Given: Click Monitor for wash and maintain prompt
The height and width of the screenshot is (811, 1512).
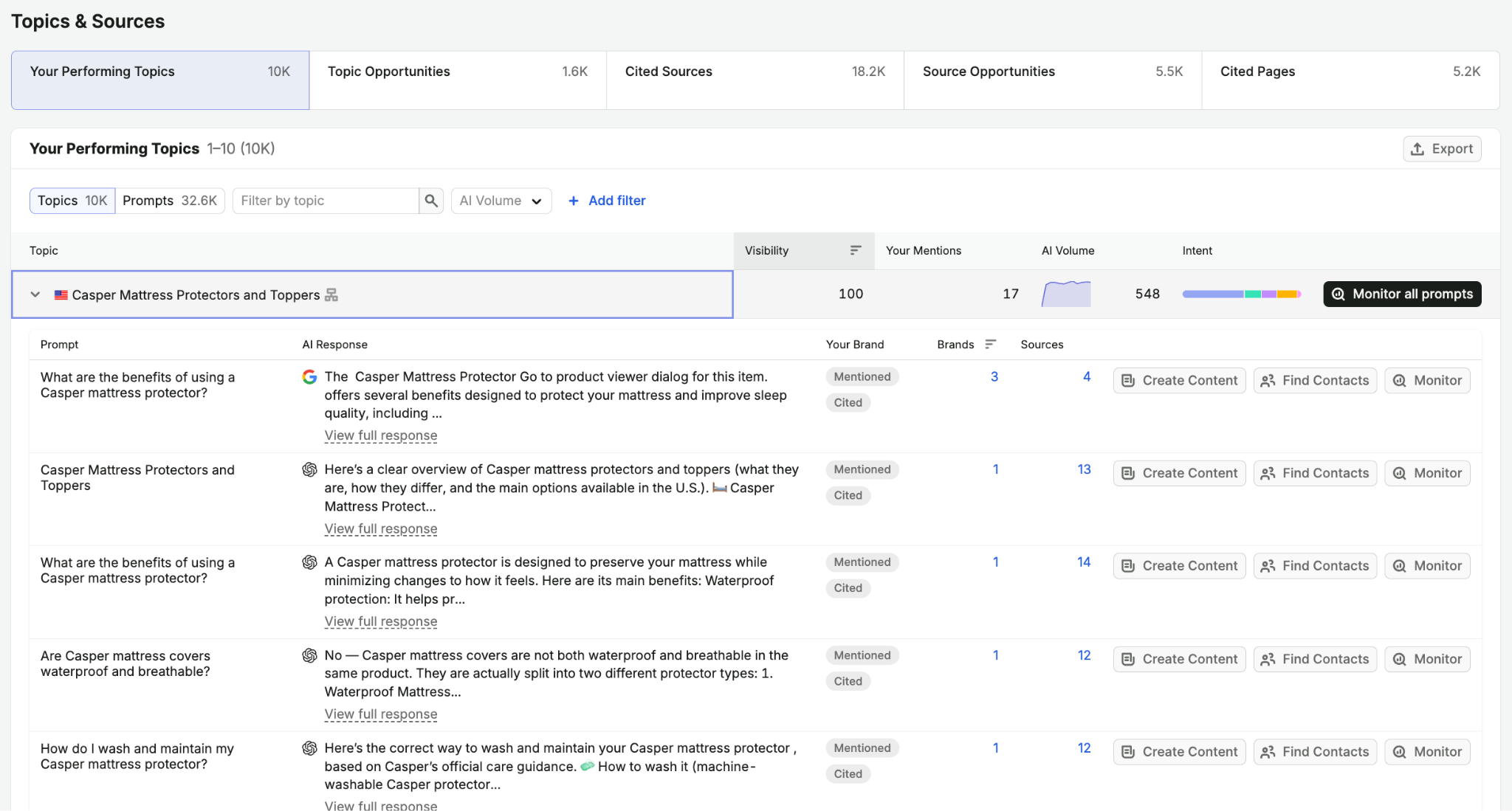Looking at the screenshot, I should click(1427, 752).
